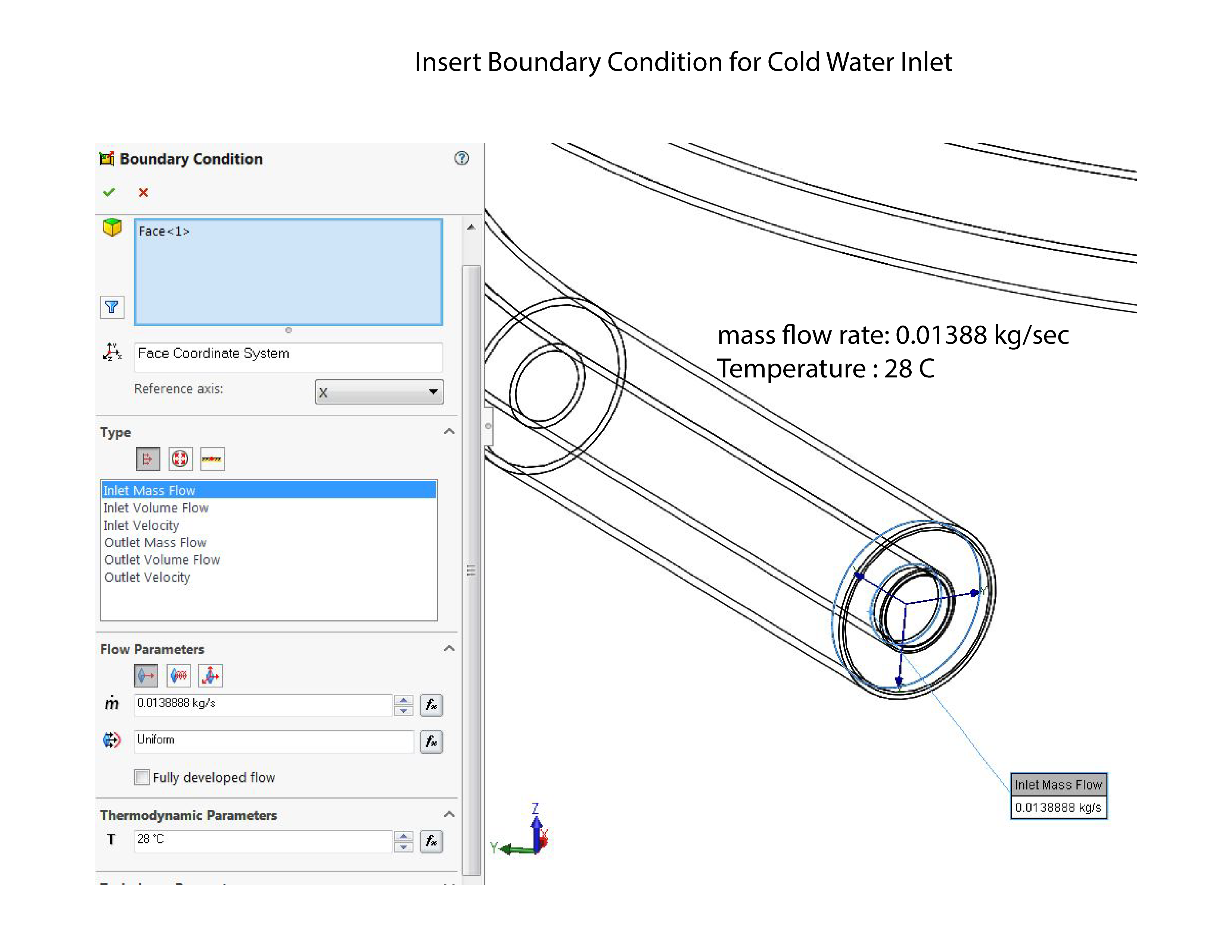The width and height of the screenshot is (1232, 952).
Task: Select Inlet Volume Flow list item
Action: click(156, 508)
